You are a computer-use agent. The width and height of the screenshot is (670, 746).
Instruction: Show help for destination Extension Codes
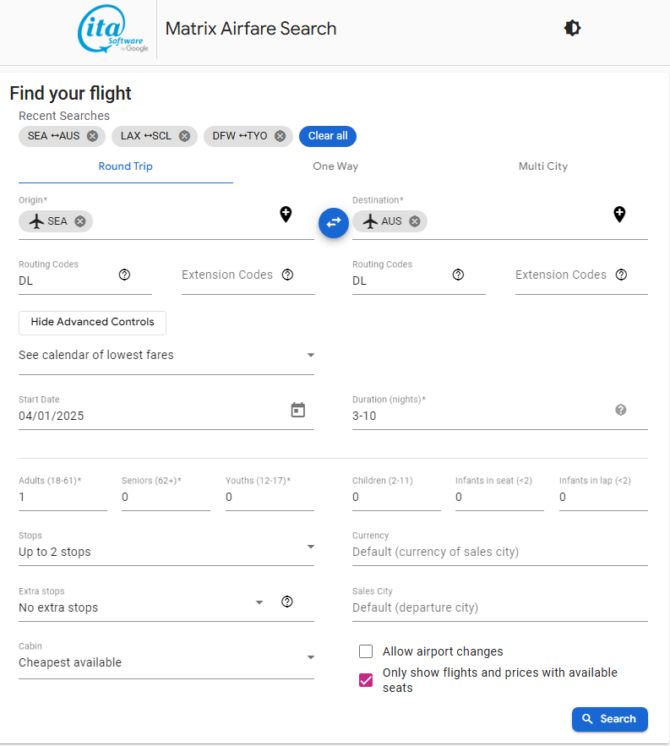621,275
